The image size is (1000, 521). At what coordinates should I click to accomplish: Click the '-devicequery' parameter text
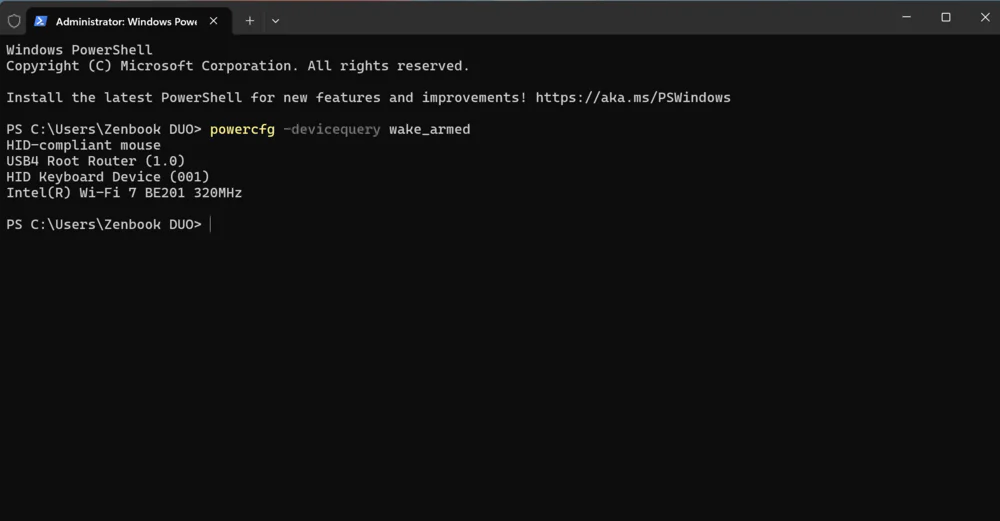[332, 129]
